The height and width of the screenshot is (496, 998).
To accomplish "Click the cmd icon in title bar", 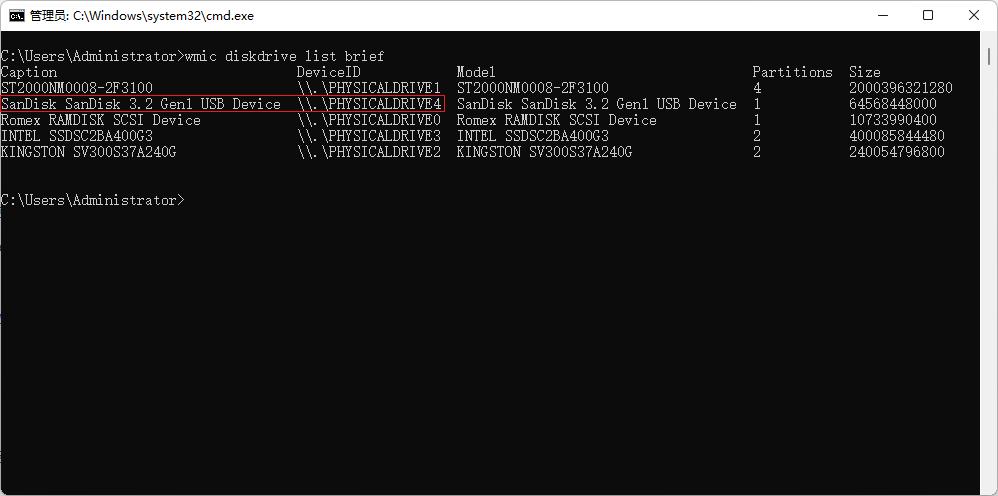I will (17, 15).
